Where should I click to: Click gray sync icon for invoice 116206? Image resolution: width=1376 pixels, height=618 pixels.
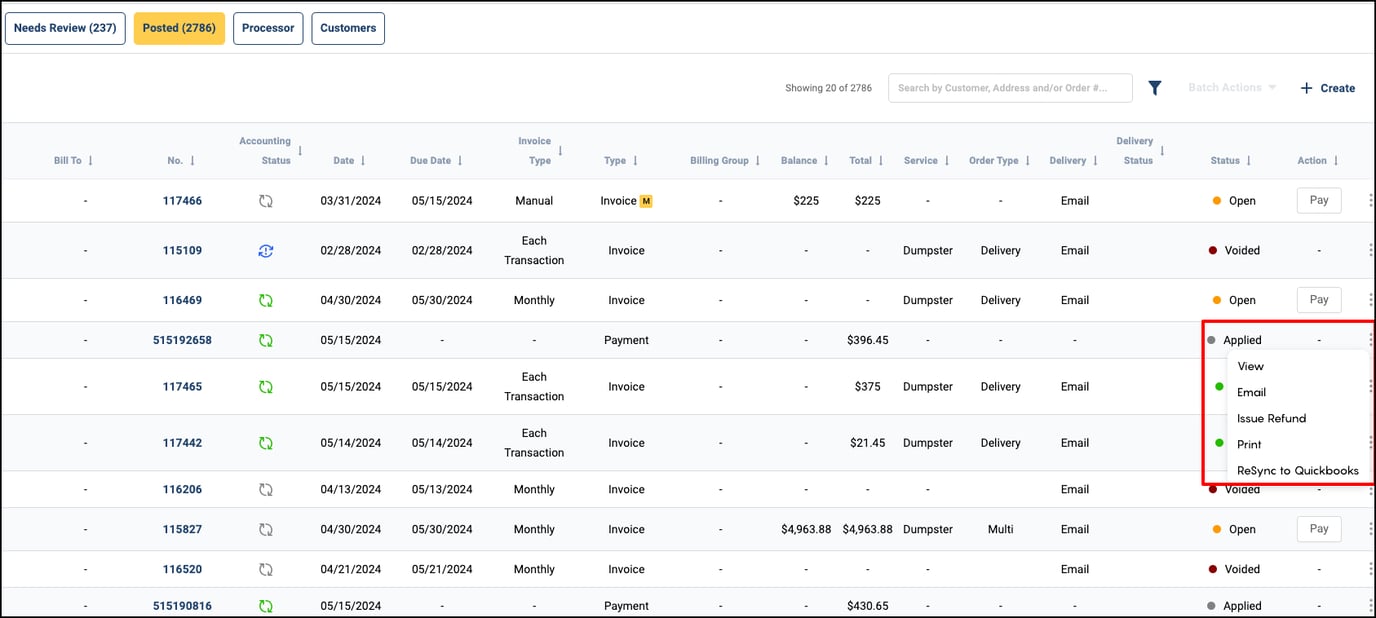pos(265,489)
